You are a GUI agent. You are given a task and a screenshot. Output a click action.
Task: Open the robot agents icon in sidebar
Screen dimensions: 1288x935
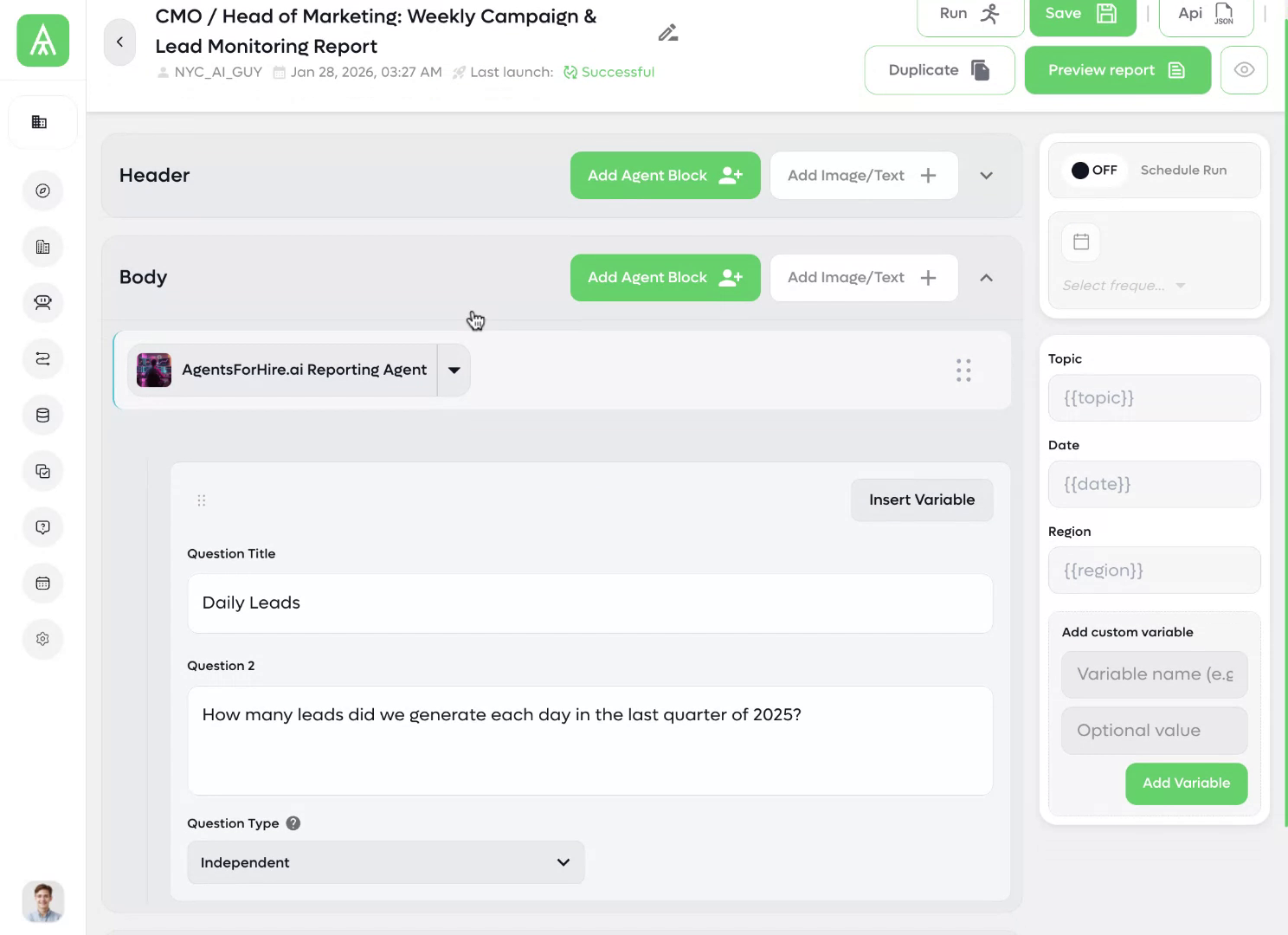[x=42, y=302]
